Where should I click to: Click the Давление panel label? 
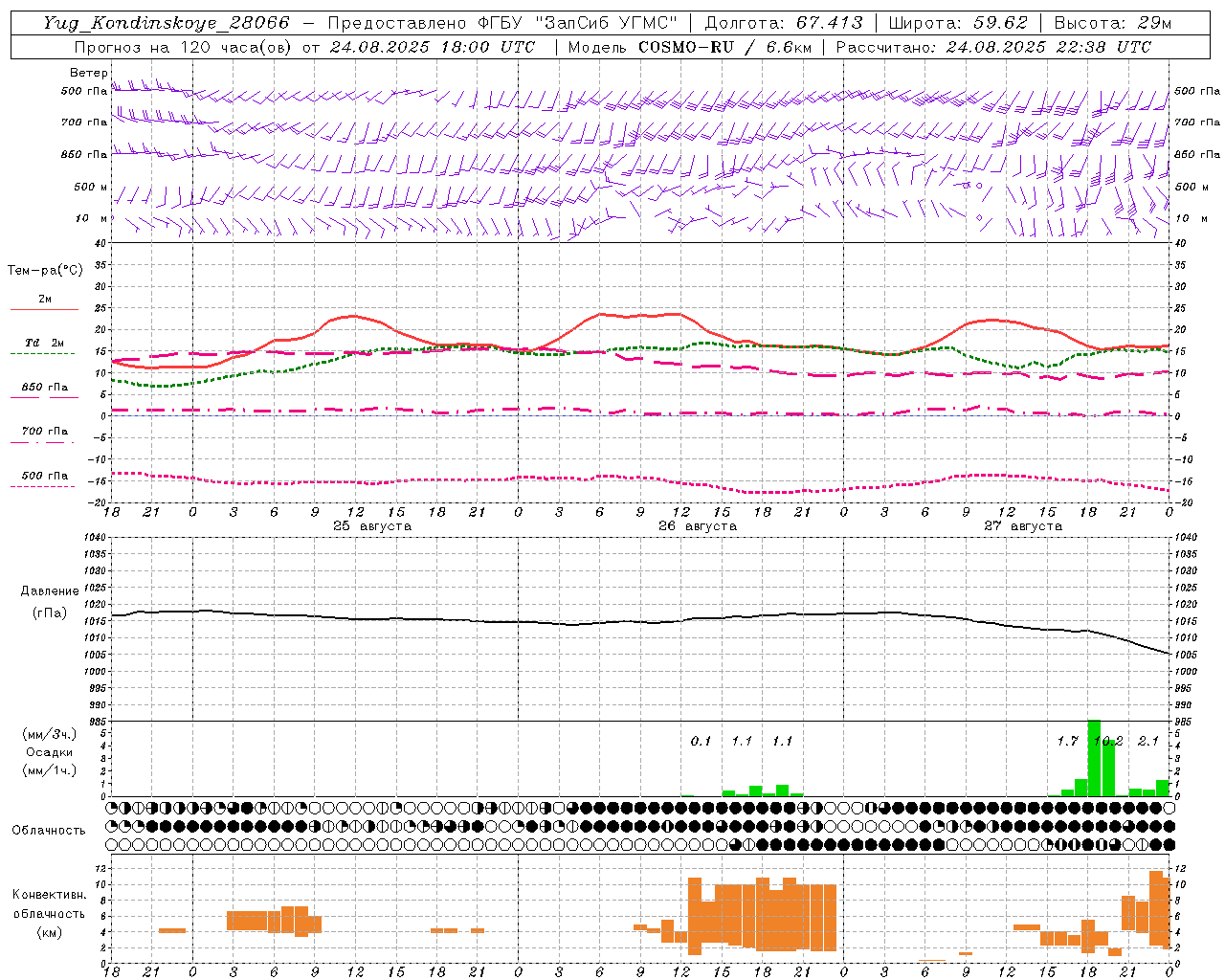[50, 591]
